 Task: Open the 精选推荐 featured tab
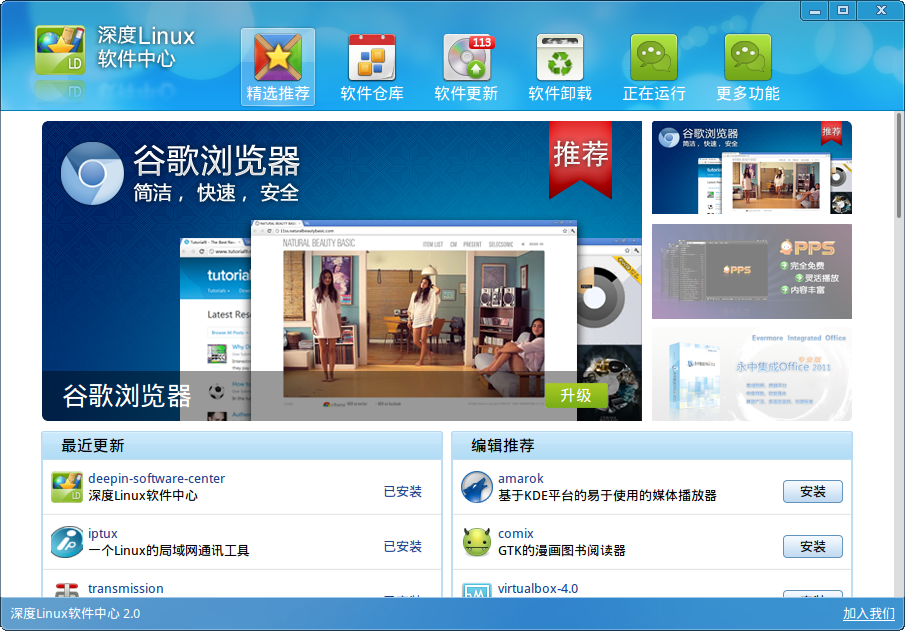click(278, 67)
